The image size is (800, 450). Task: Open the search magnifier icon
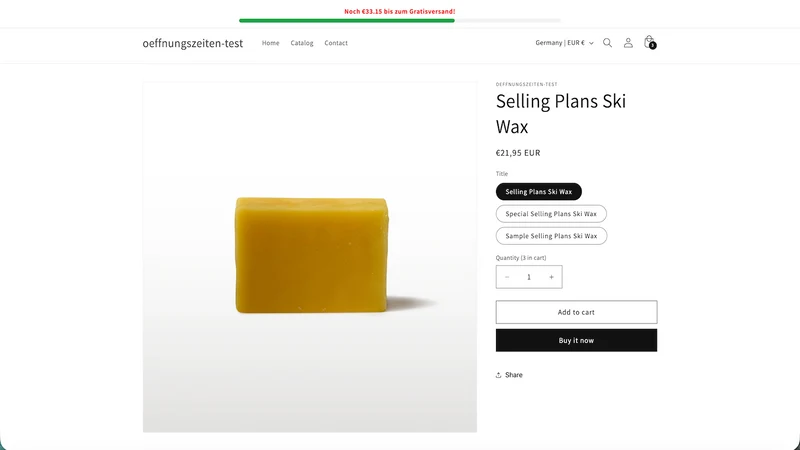click(x=607, y=43)
